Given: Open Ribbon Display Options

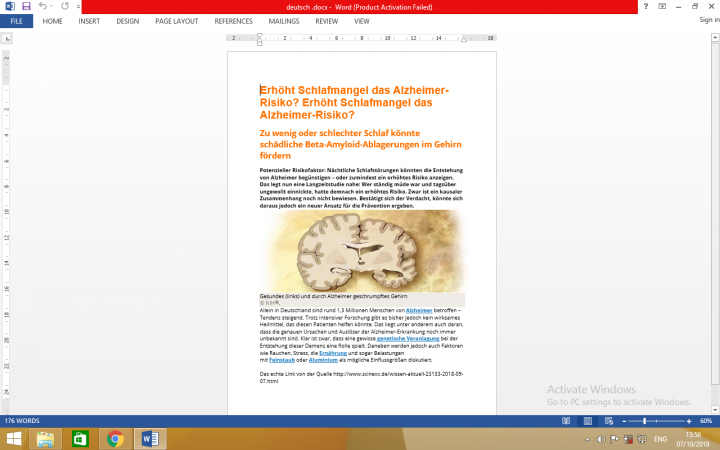Looking at the screenshot, I should tap(662, 6).
